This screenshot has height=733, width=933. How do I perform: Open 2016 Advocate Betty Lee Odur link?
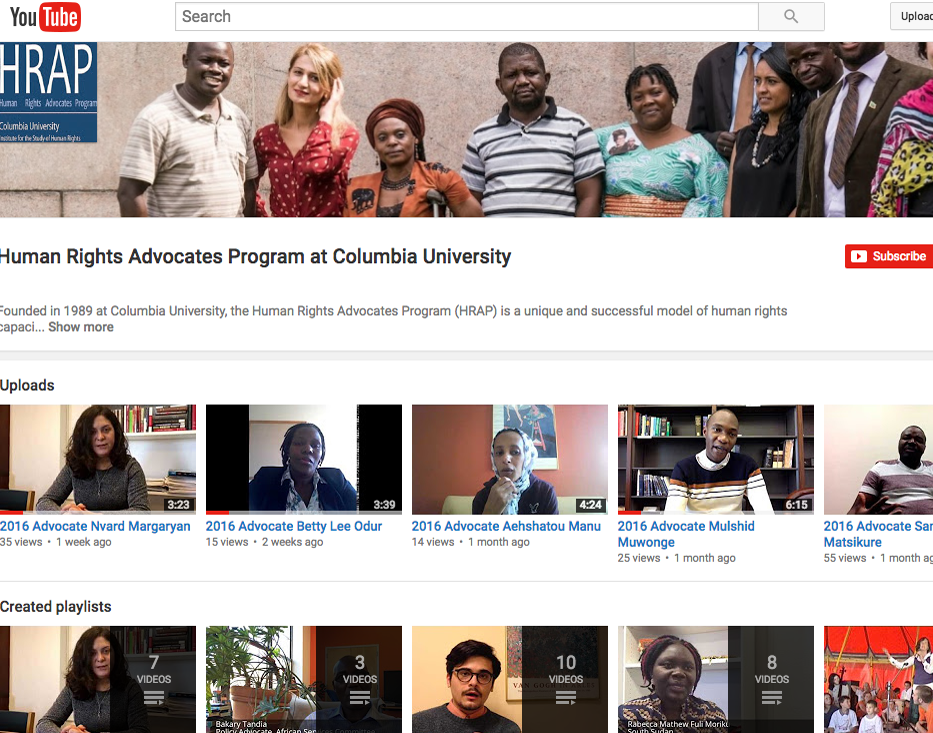[294, 526]
